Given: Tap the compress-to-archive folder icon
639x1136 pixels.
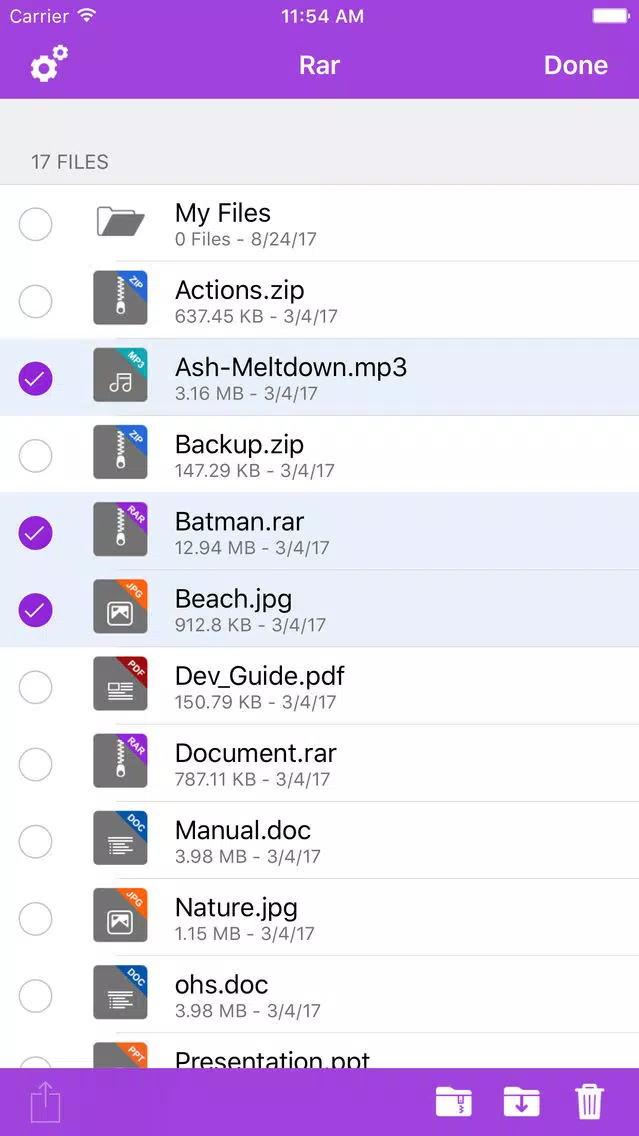Looking at the screenshot, I should [x=455, y=1102].
